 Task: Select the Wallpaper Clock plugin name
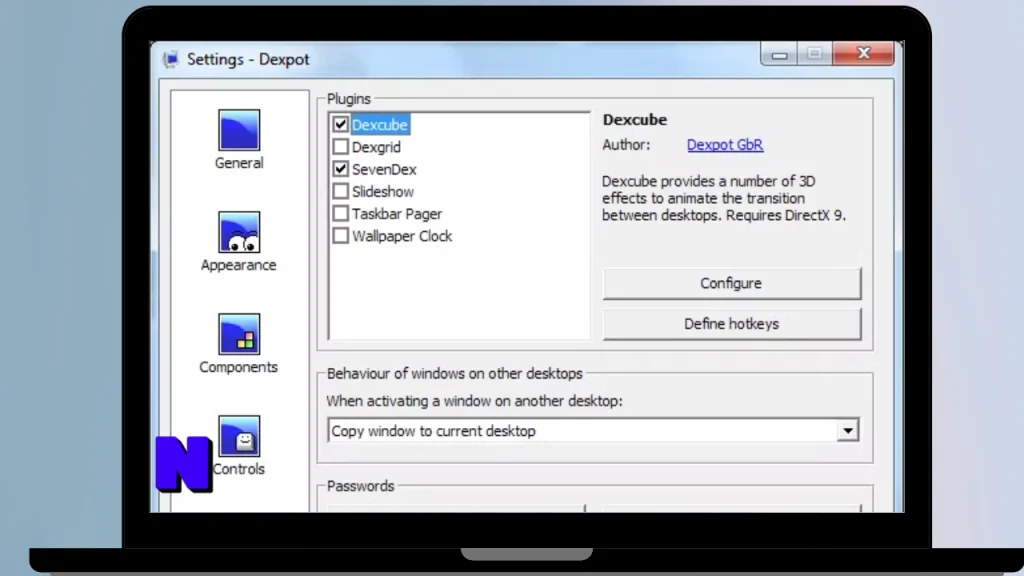402,236
